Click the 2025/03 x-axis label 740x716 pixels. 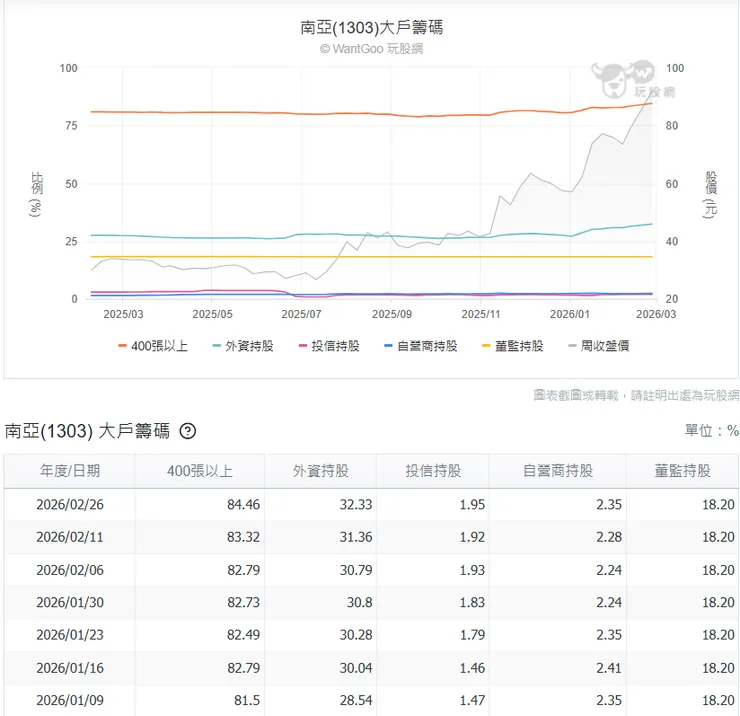click(x=123, y=314)
